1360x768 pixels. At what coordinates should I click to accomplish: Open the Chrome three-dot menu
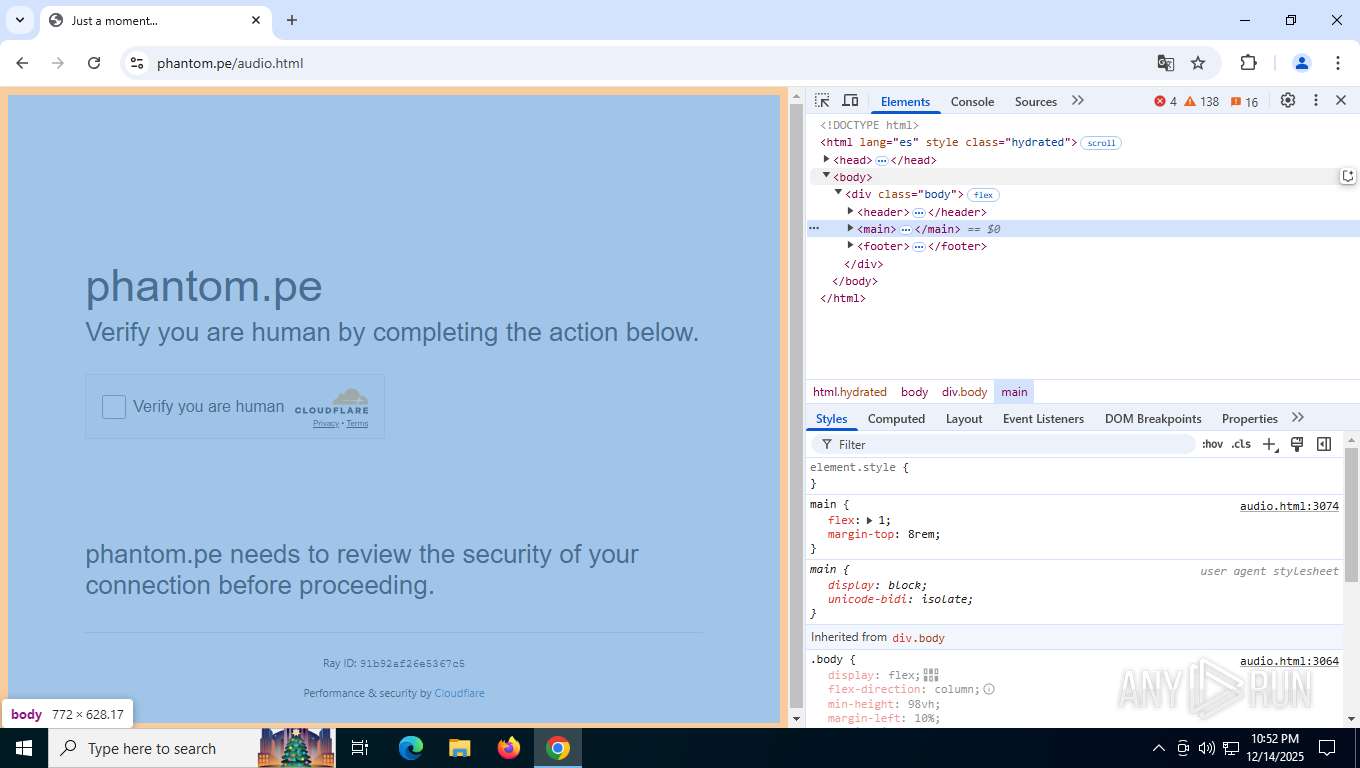coord(1338,63)
